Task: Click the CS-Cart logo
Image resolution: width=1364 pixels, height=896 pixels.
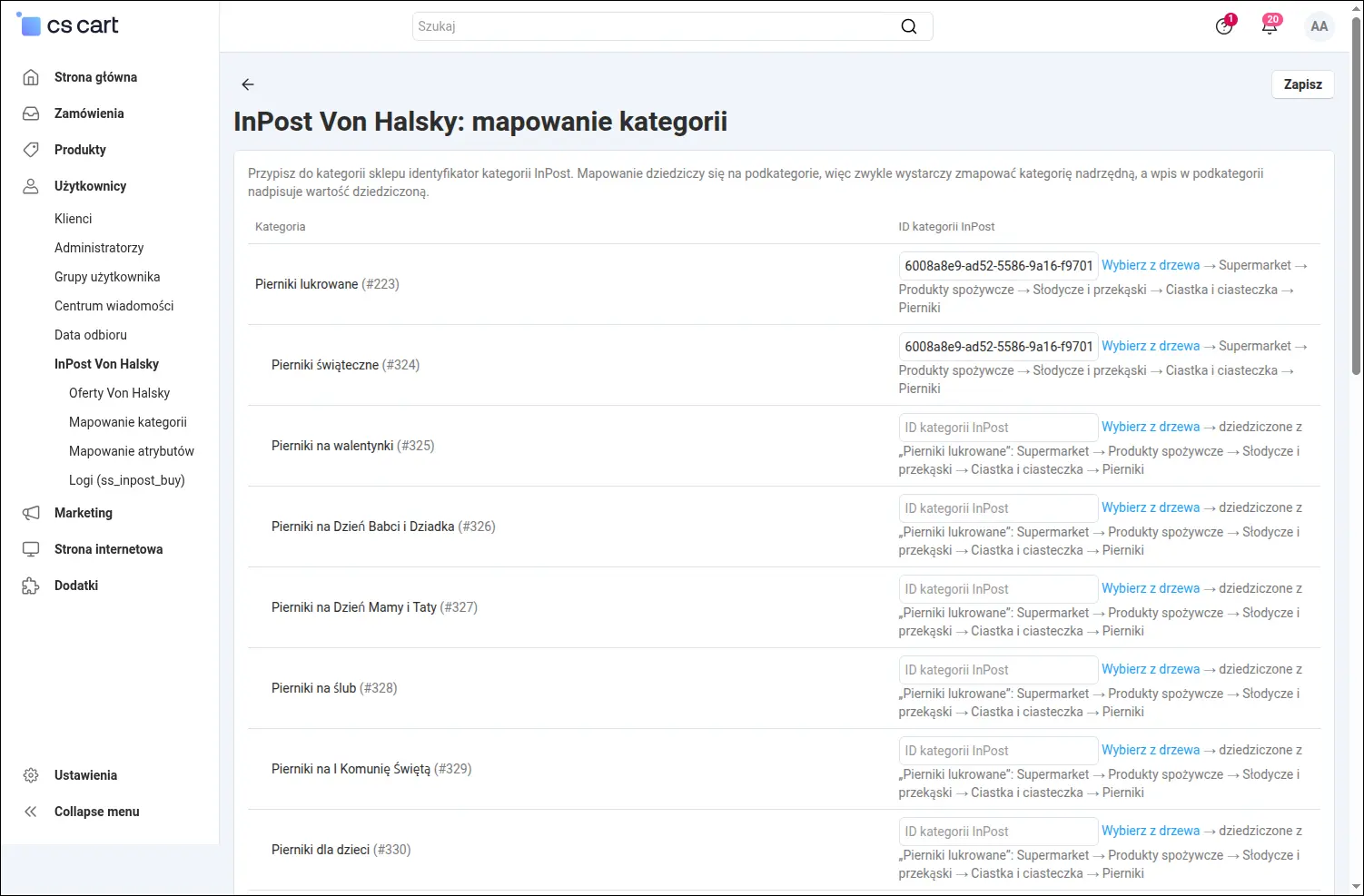Action: pos(68,25)
